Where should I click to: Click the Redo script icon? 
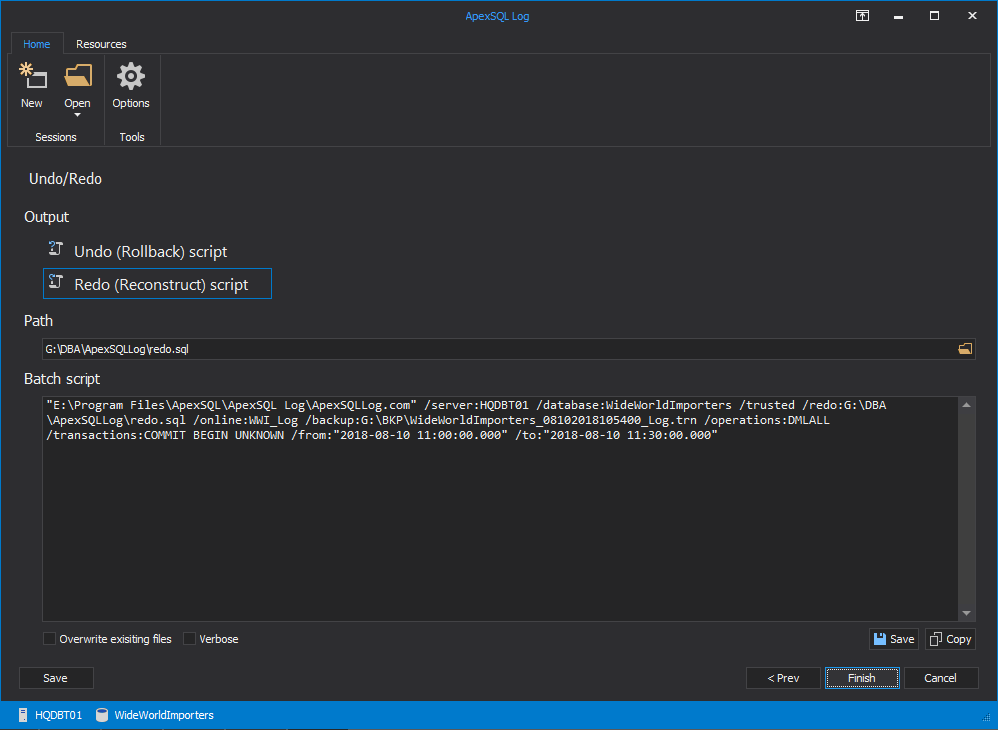point(56,281)
